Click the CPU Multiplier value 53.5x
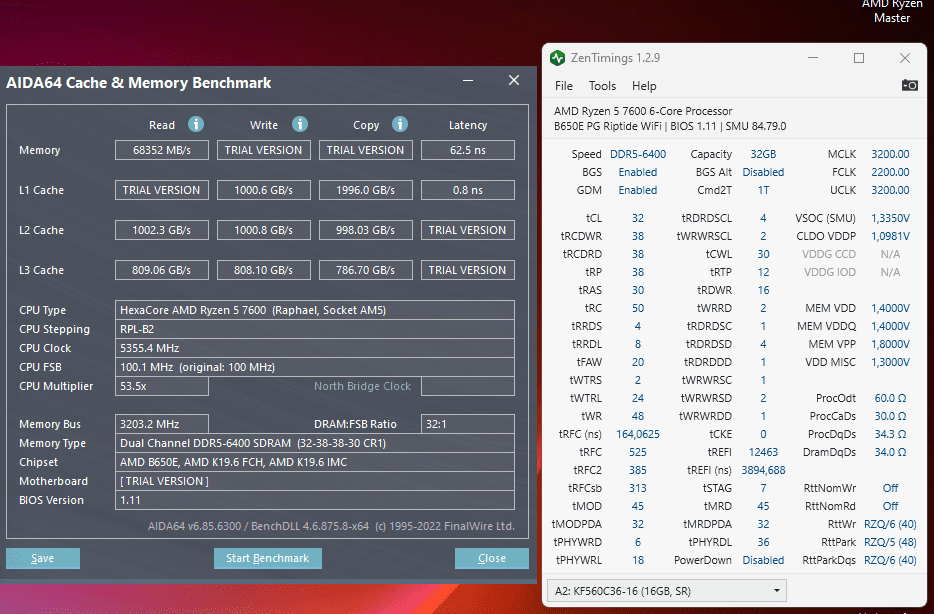 click(x=161, y=386)
